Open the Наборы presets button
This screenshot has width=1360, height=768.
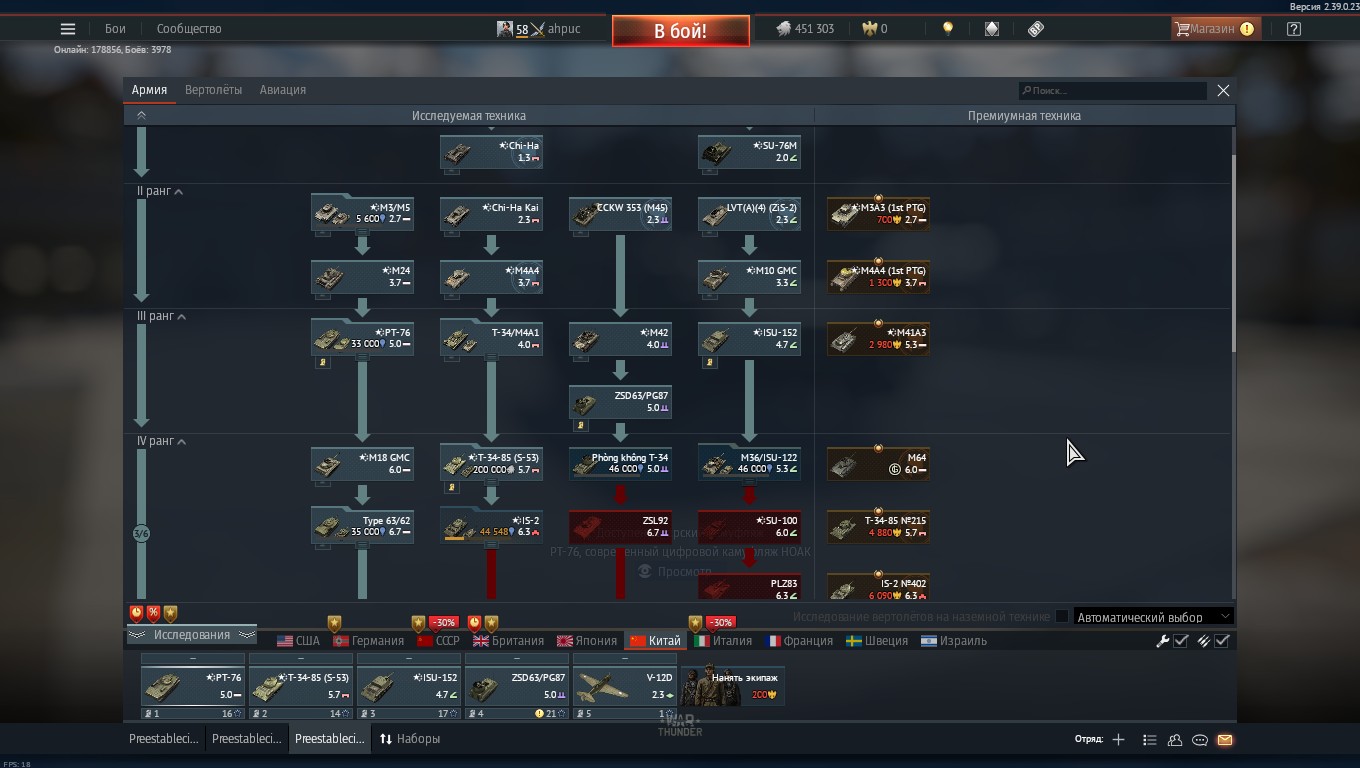click(x=409, y=739)
